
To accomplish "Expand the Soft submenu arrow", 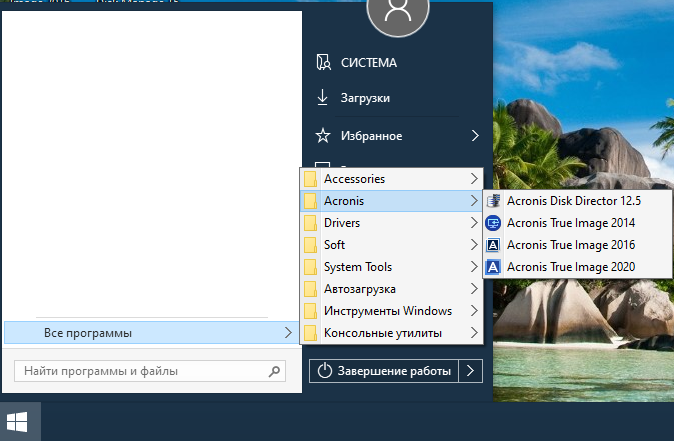I will [x=474, y=245].
